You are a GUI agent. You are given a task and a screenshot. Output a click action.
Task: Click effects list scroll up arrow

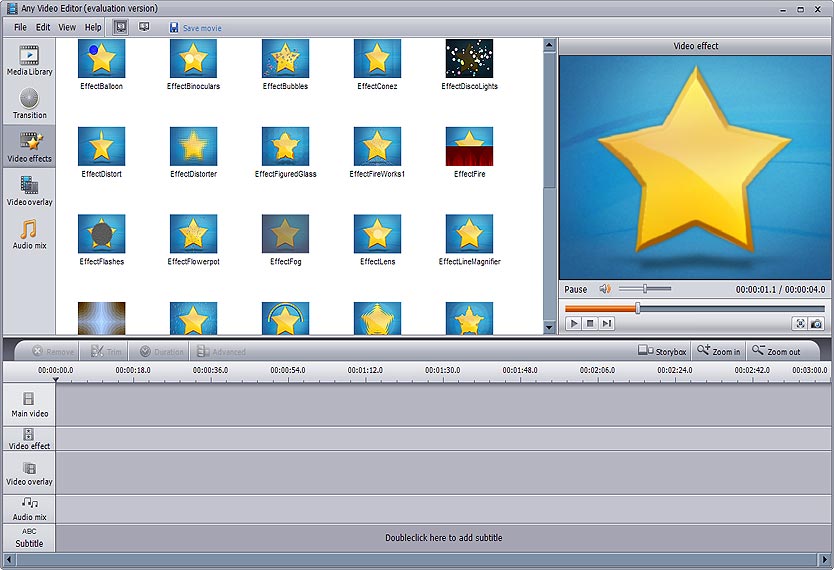pyautogui.click(x=549, y=45)
